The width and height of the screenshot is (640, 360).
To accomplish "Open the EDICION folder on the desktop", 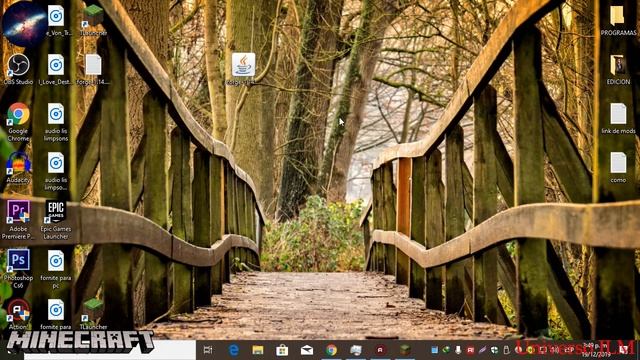I will pyautogui.click(x=618, y=69).
